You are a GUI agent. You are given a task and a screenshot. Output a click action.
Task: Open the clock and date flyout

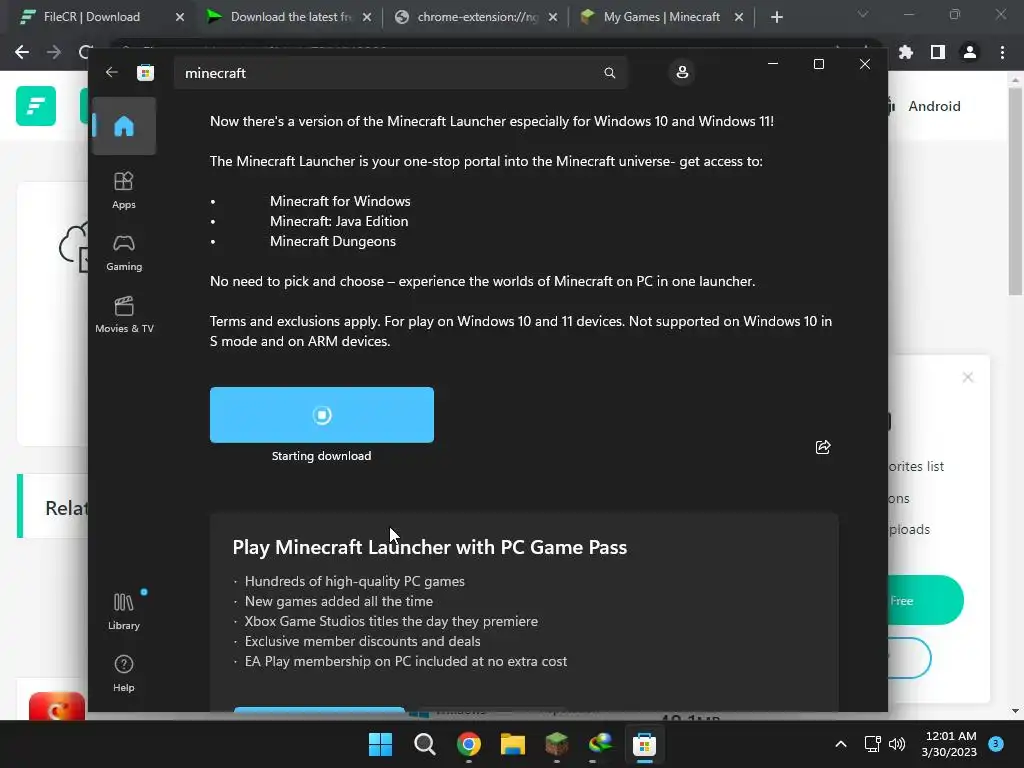(x=949, y=744)
